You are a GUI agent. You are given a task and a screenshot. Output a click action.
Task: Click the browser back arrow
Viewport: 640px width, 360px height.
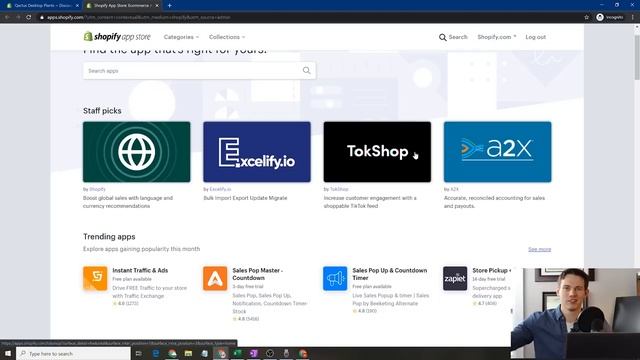(x=7, y=17)
